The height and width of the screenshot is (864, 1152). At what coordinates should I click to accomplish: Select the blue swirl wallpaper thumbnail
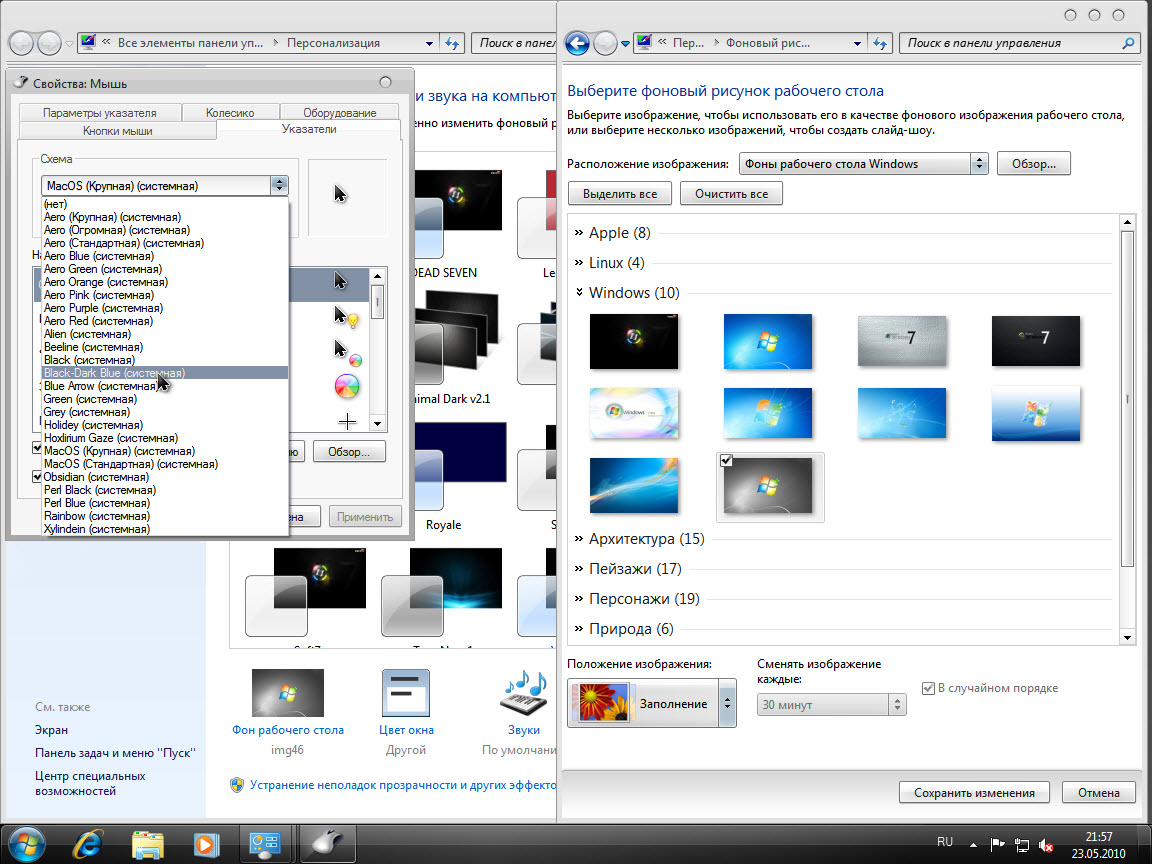pyautogui.click(x=634, y=484)
